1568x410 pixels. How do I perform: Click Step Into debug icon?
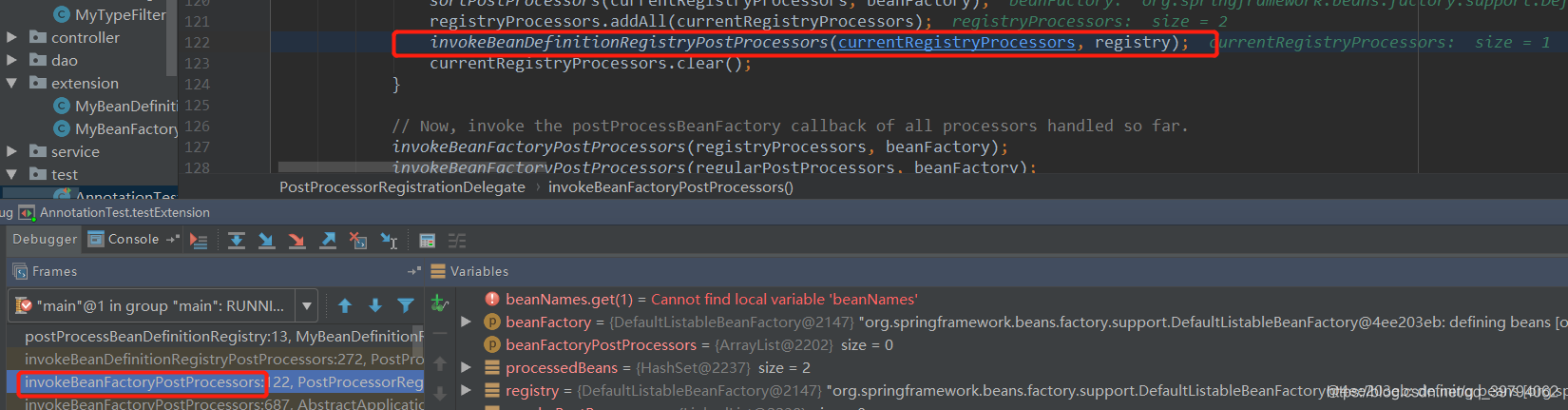(x=267, y=241)
